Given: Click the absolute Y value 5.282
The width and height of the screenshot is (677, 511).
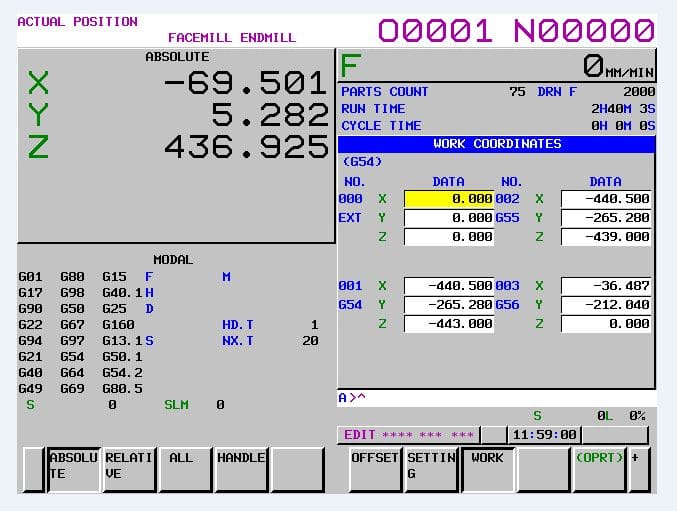Looking at the screenshot, I should click(x=270, y=115).
